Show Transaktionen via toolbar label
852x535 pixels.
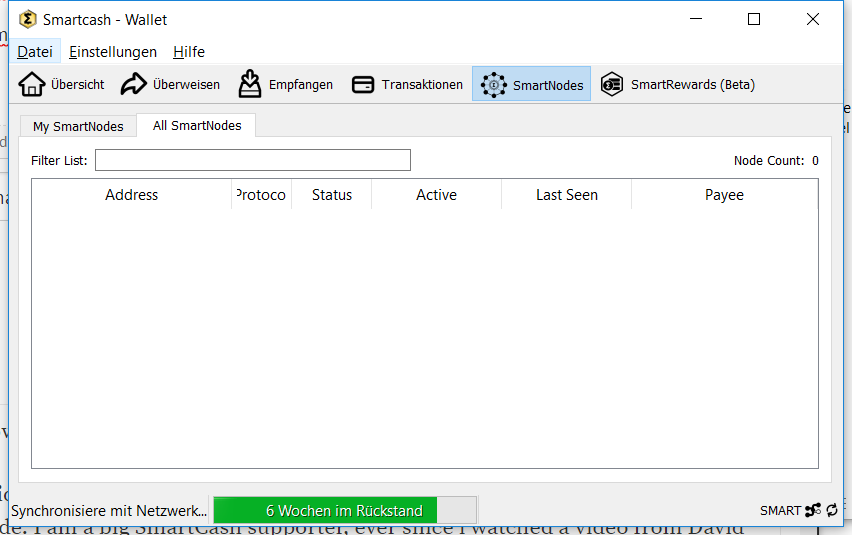click(422, 84)
